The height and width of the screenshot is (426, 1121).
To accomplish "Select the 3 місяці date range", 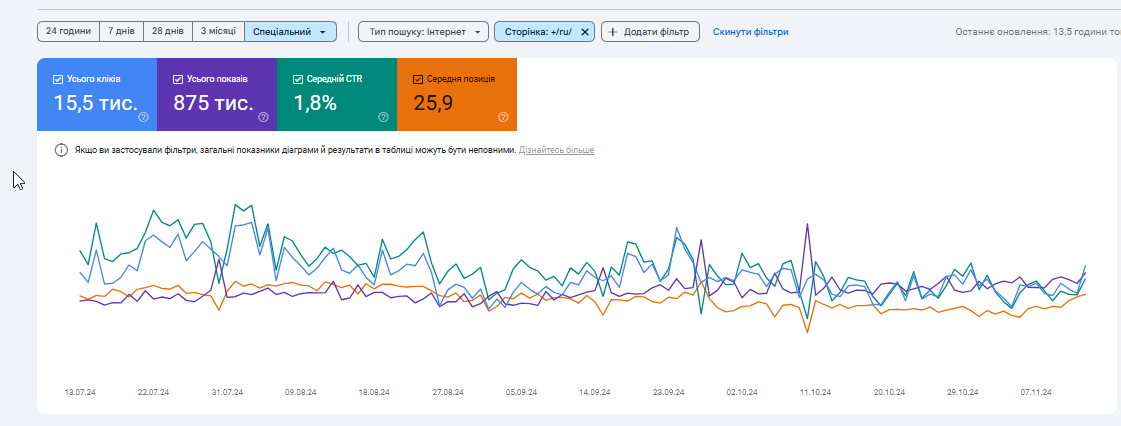I will click(218, 32).
